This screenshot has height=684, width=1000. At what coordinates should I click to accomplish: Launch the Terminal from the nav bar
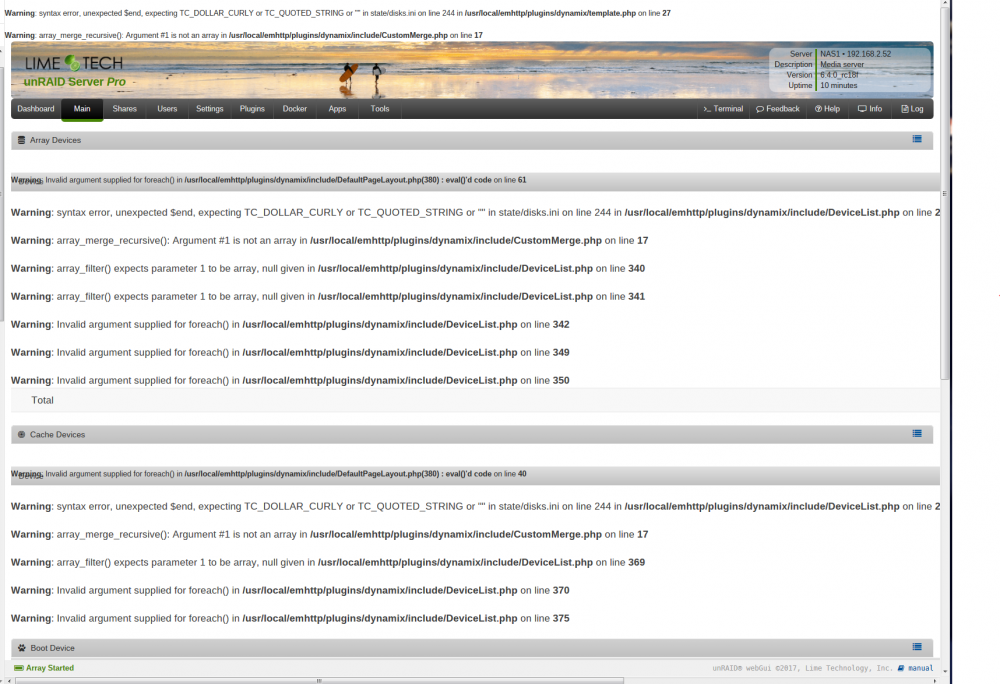pyautogui.click(x=723, y=109)
